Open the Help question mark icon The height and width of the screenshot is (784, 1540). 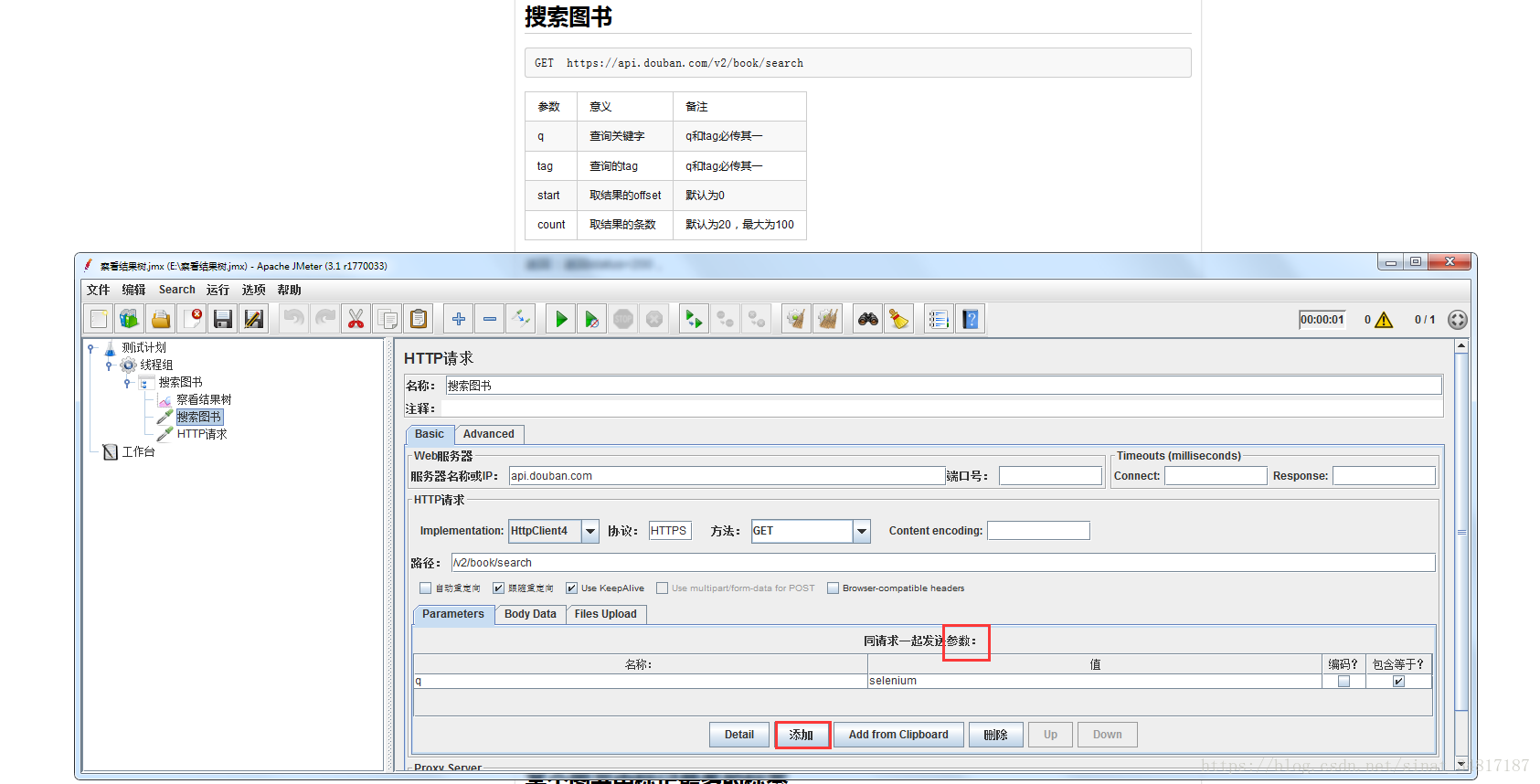pyautogui.click(x=970, y=319)
